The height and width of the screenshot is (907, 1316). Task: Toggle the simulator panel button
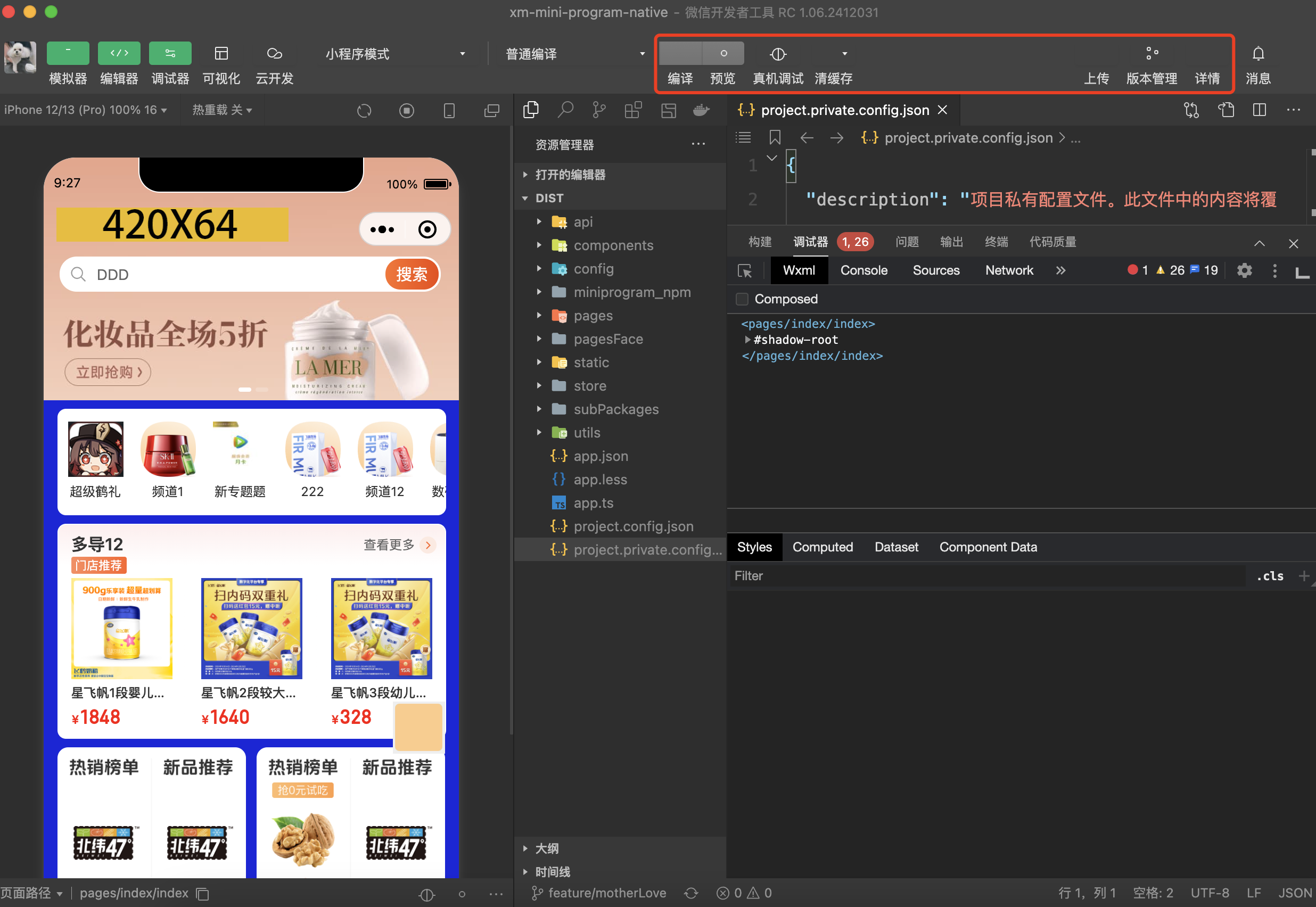[68, 53]
